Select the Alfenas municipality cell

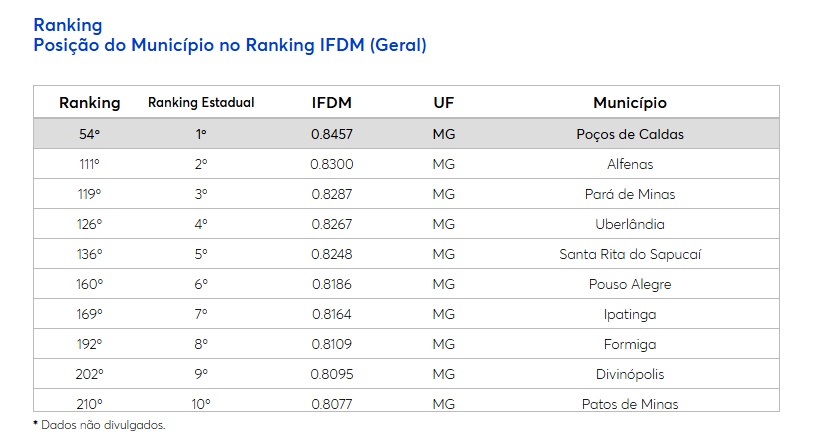click(630, 164)
